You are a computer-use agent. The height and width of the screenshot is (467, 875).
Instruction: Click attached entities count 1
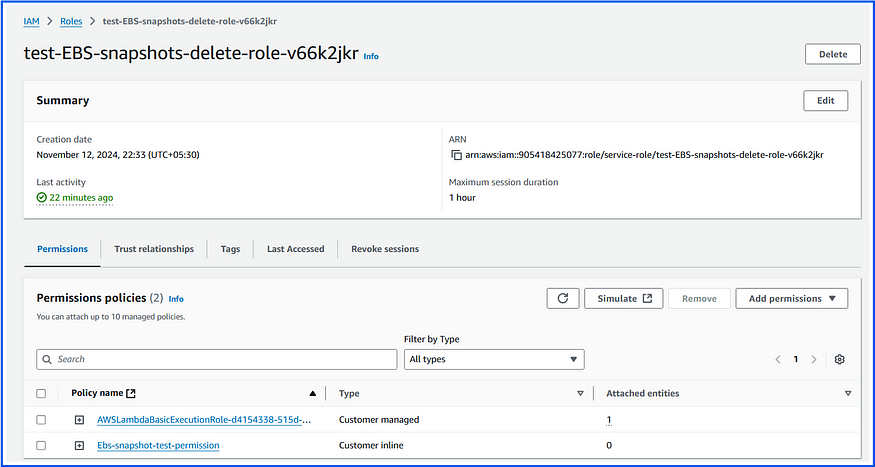coord(609,420)
